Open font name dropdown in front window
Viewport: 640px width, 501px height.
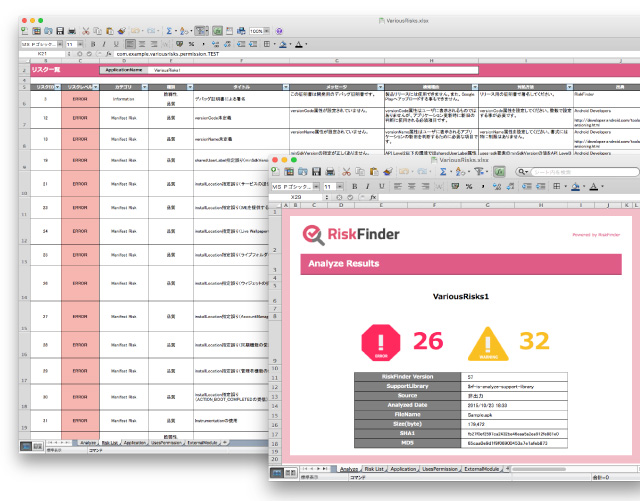click(x=316, y=187)
